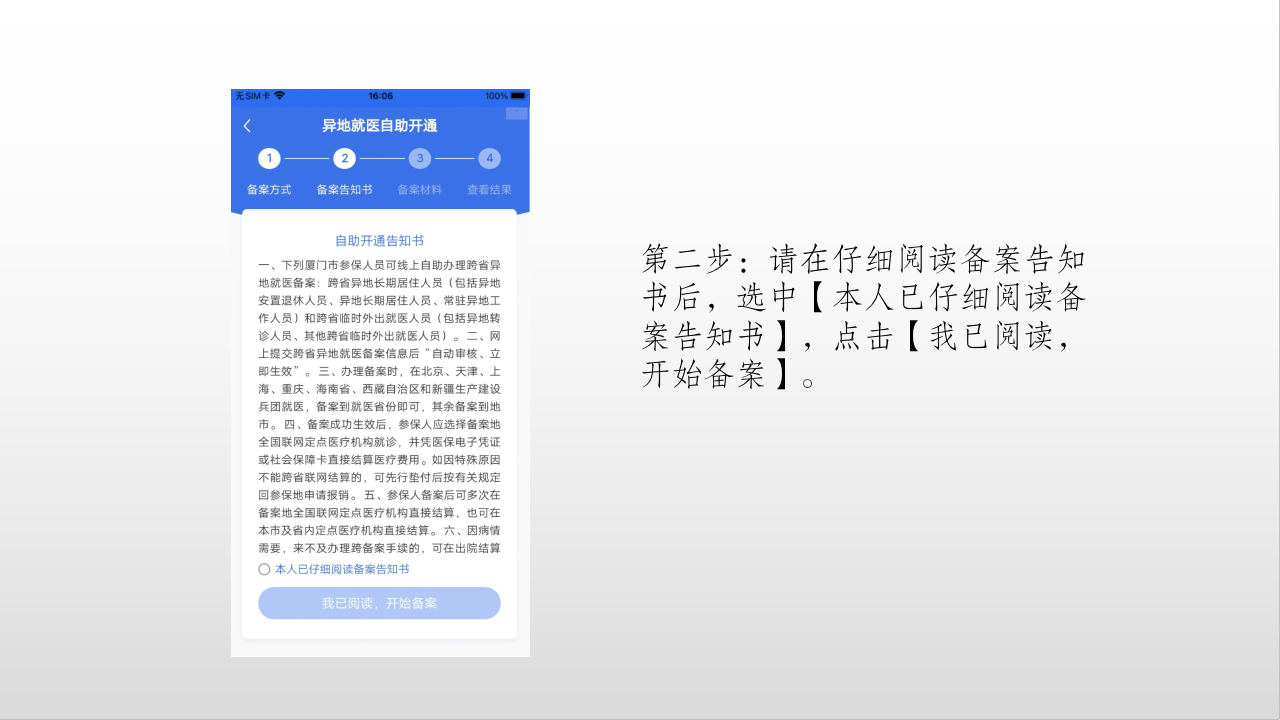Open the 备案材料 step label
Screen dimensions: 1280x720
tap(420, 189)
